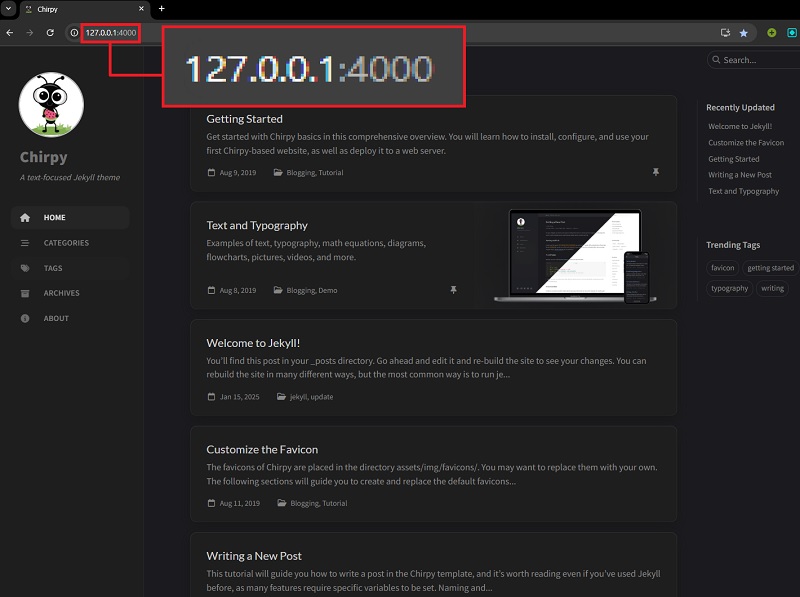Select the "getting started" trending tag
This screenshot has width=800, height=597.
pyautogui.click(x=770, y=268)
